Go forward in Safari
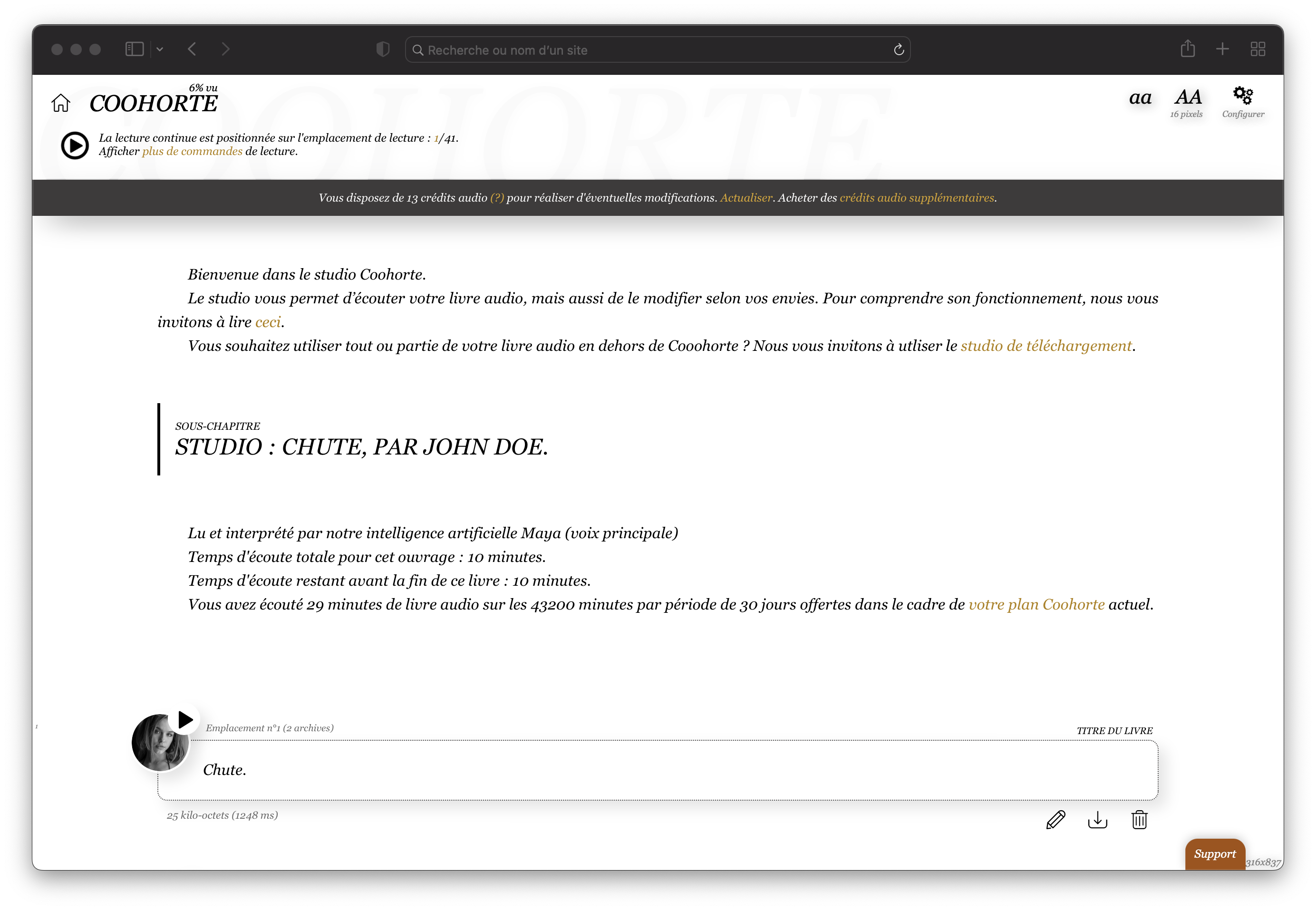Viewport: 1316px width, 910px height. [226, 49]
